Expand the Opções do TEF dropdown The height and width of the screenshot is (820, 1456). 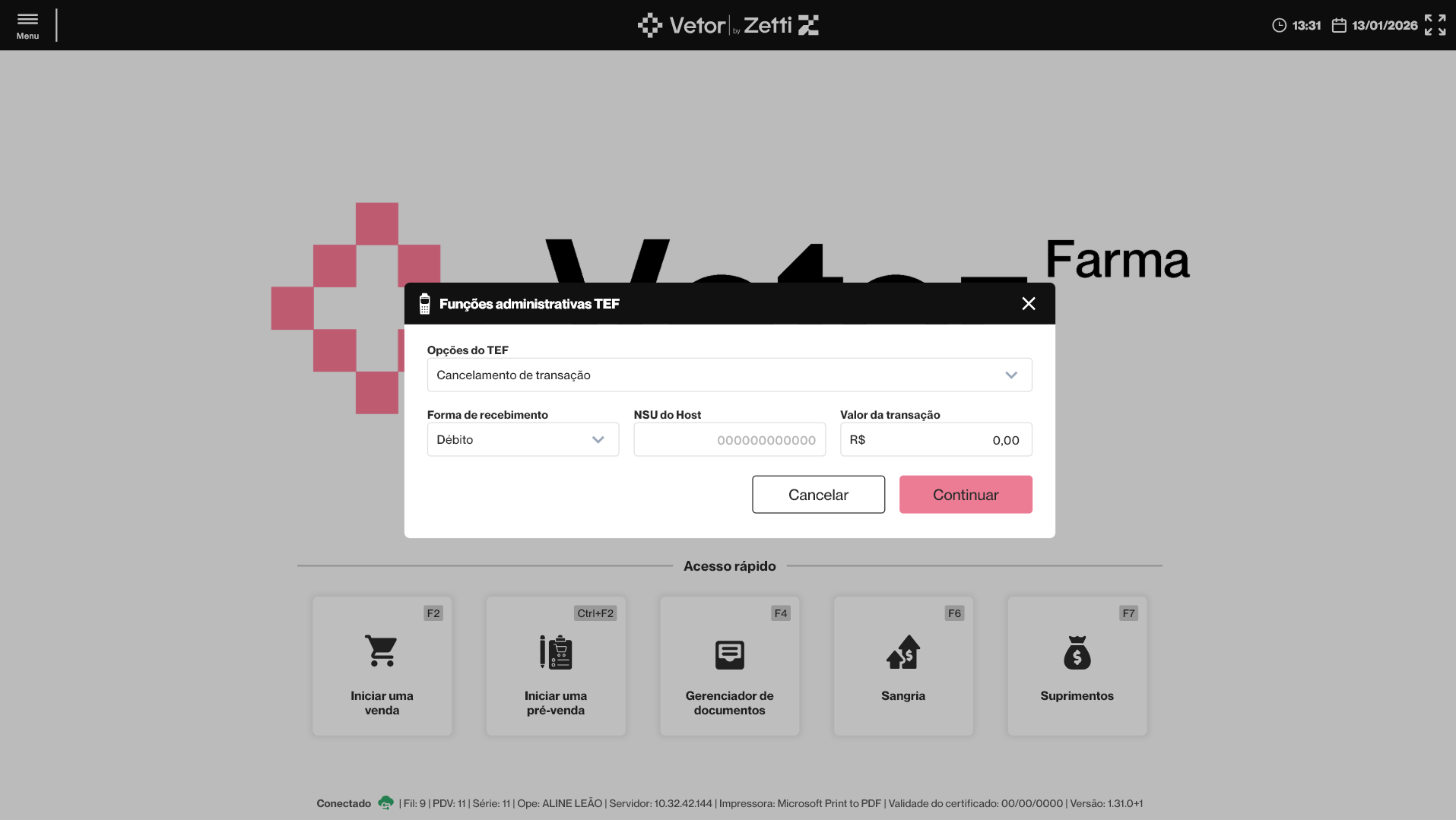[x=730, y=375]
